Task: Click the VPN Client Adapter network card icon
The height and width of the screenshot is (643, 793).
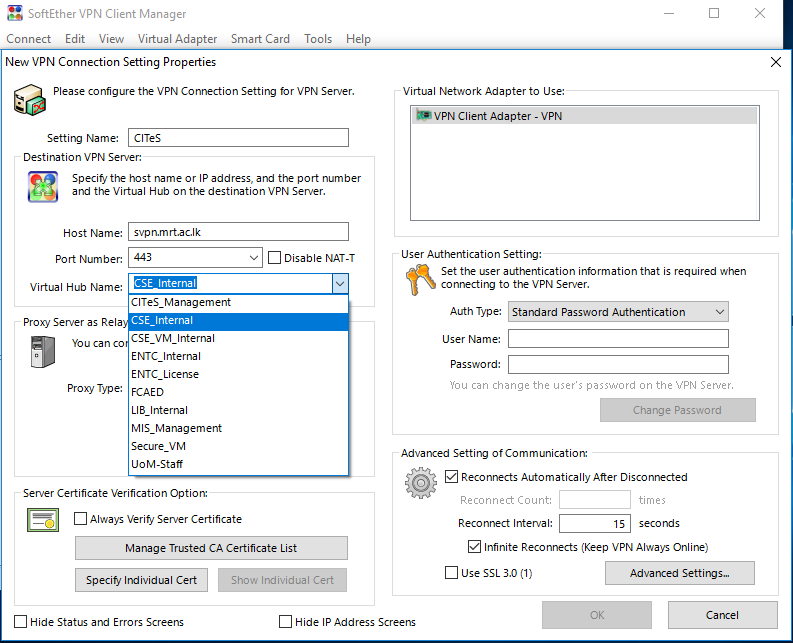Action: coord(423,115)
